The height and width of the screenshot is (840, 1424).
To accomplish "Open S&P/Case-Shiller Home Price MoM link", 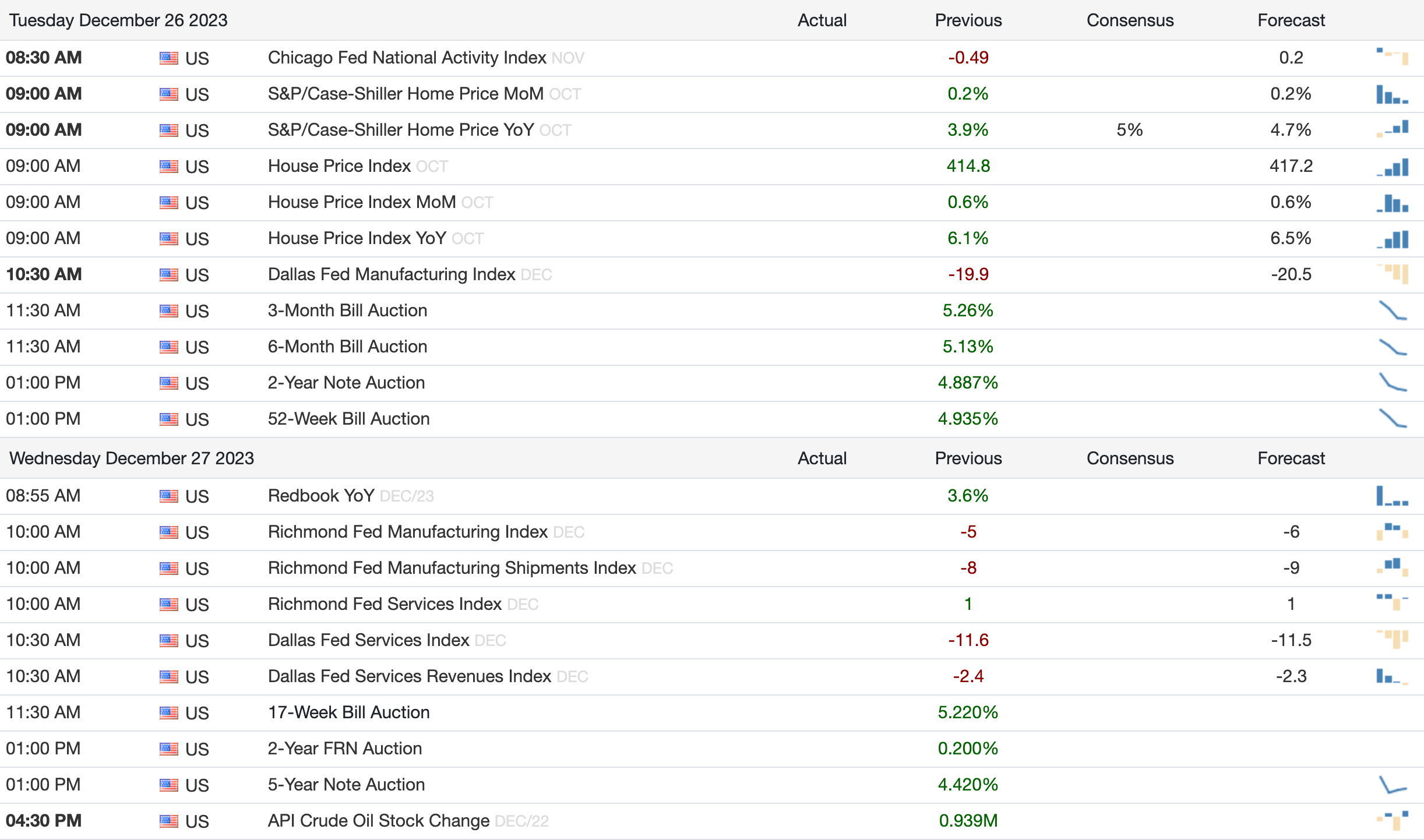I will [405, 94].
